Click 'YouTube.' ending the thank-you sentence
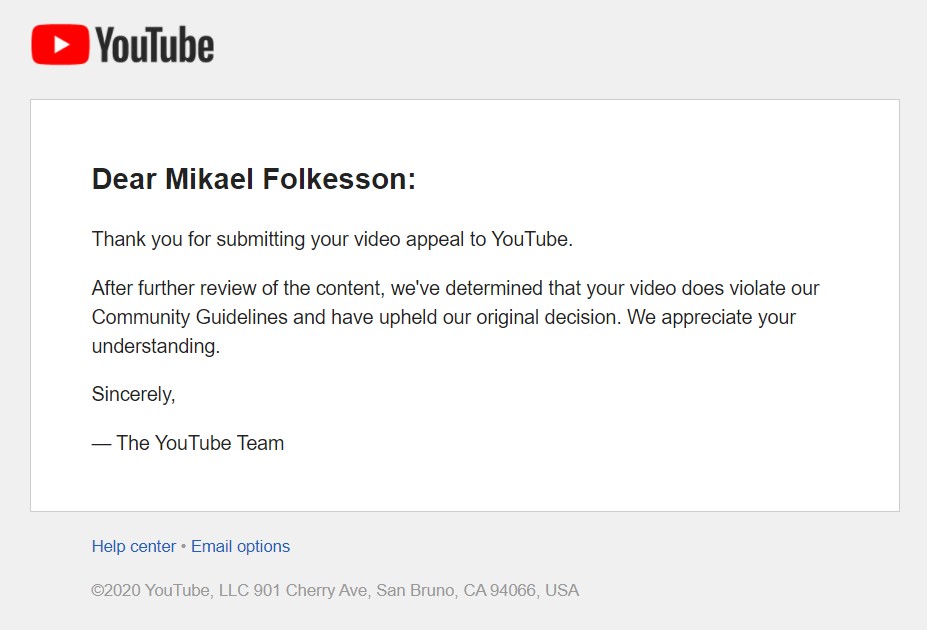Viewport: 927px width, 630px height. click(532, 240)
